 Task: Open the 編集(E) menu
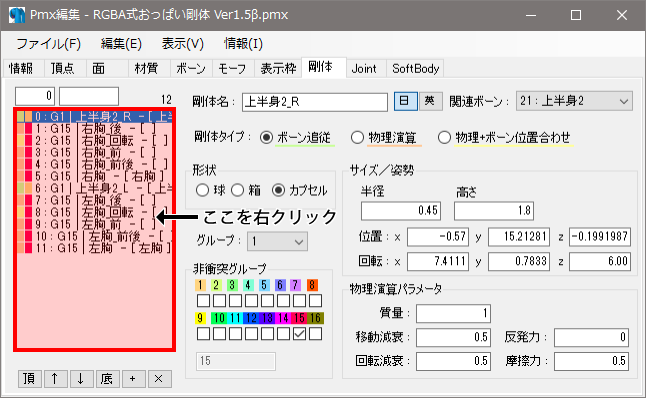121,44
